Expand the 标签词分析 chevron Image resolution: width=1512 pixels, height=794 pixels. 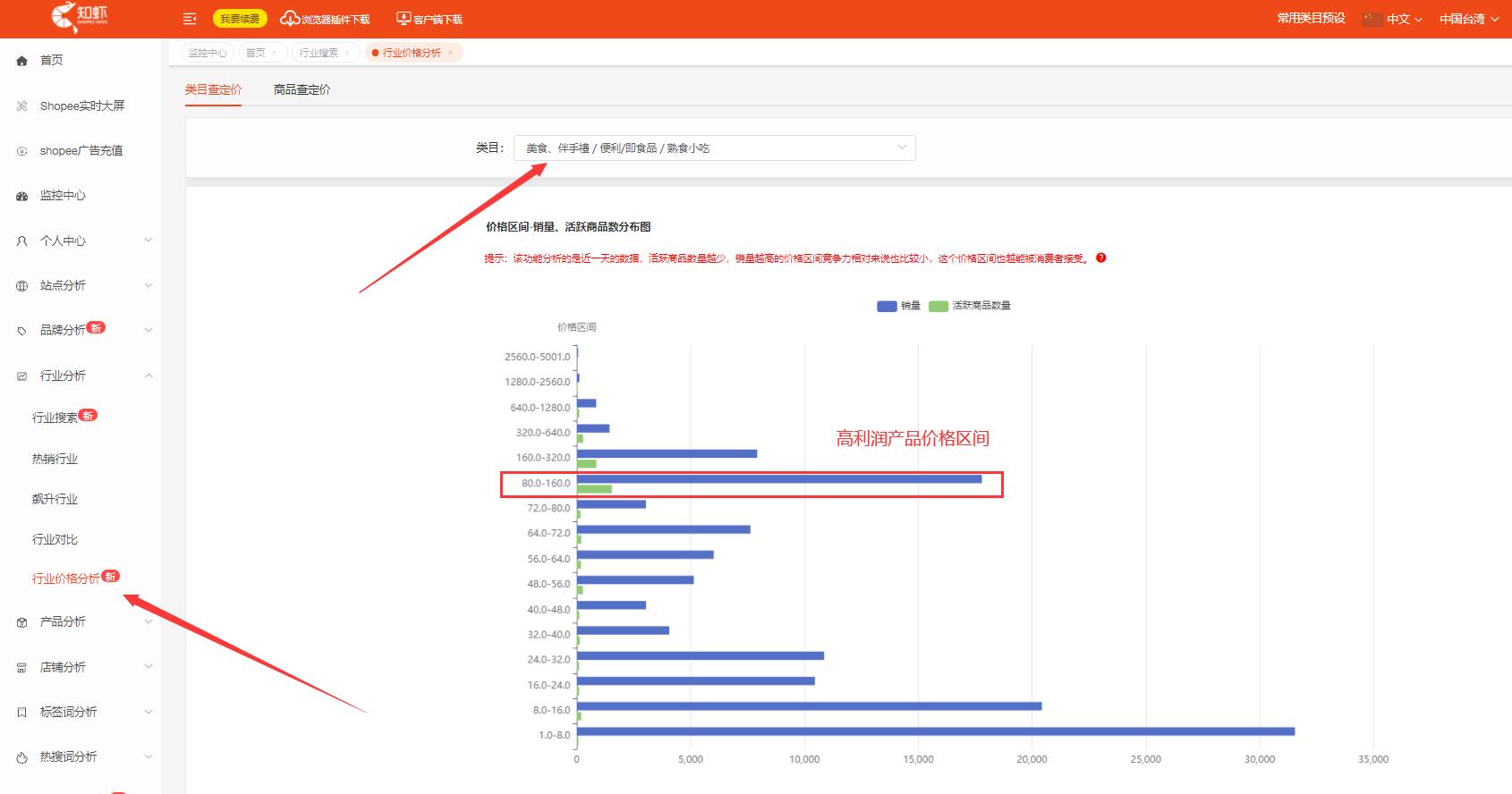pos(149,712)
